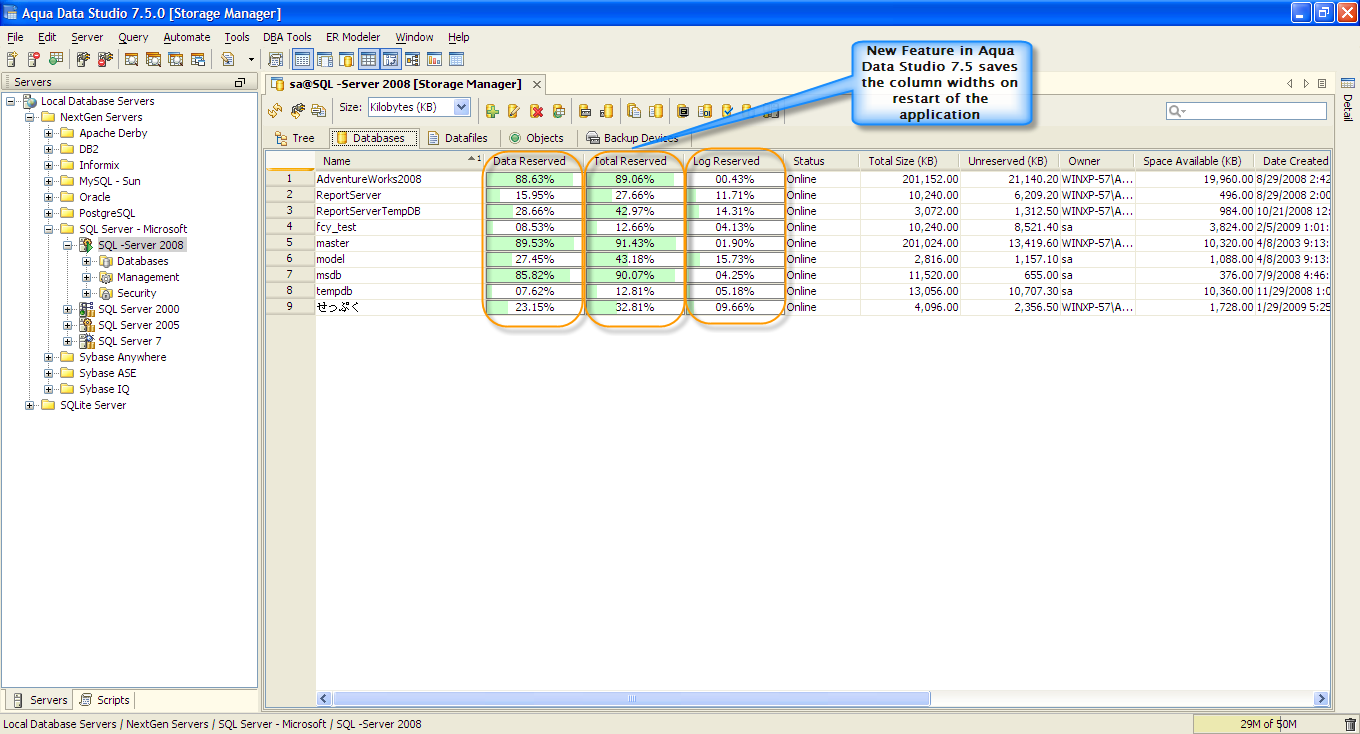Close the Storage Manager document tab

[537, 84]
